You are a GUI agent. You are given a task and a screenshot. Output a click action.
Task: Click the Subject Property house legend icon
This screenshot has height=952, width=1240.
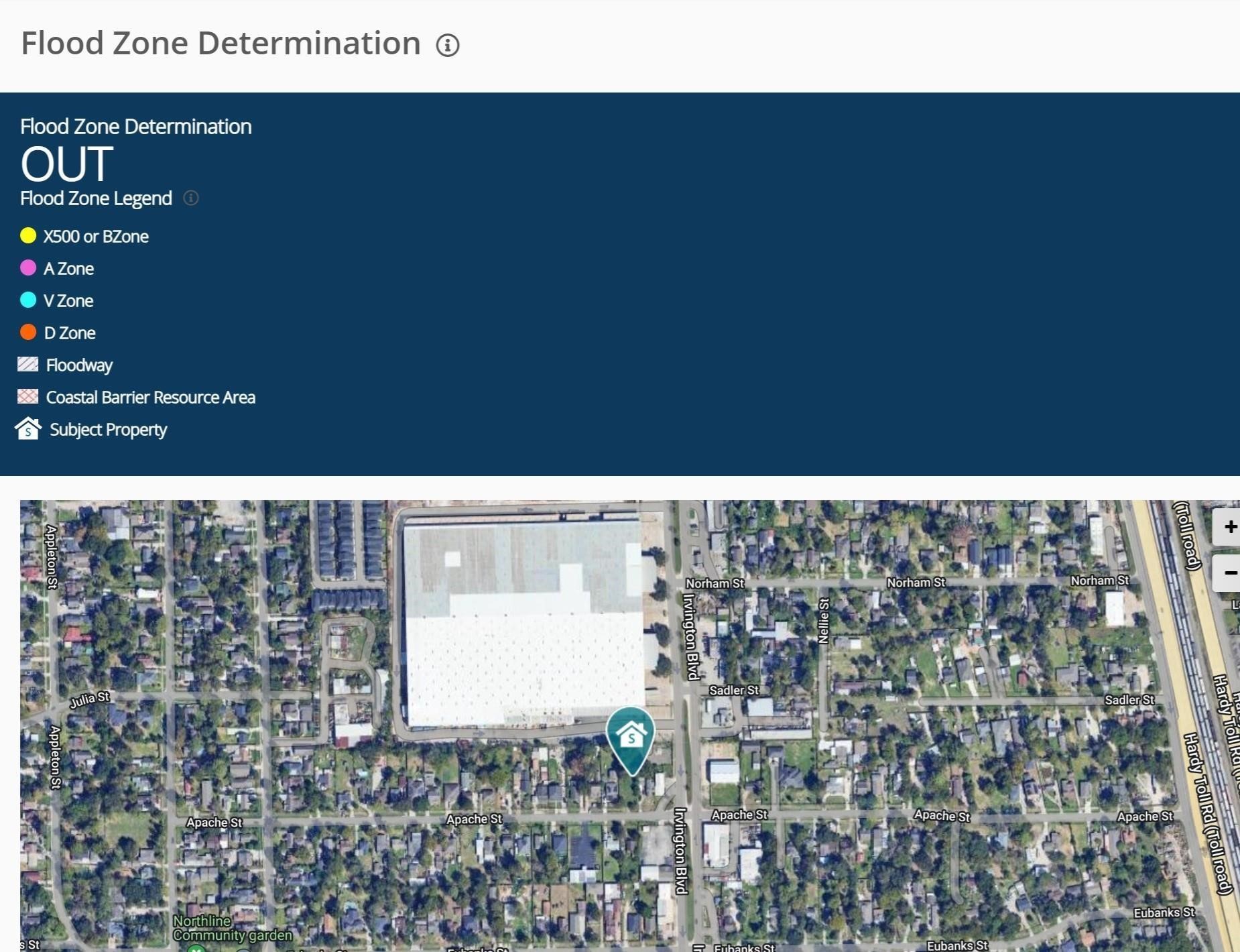[x=28, y=428]
